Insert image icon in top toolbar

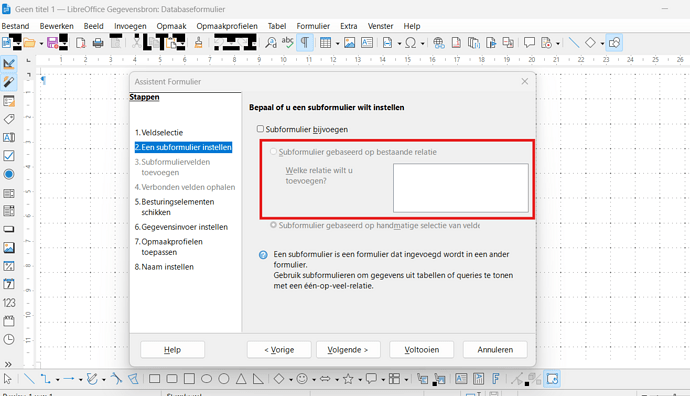pos(349,43)
